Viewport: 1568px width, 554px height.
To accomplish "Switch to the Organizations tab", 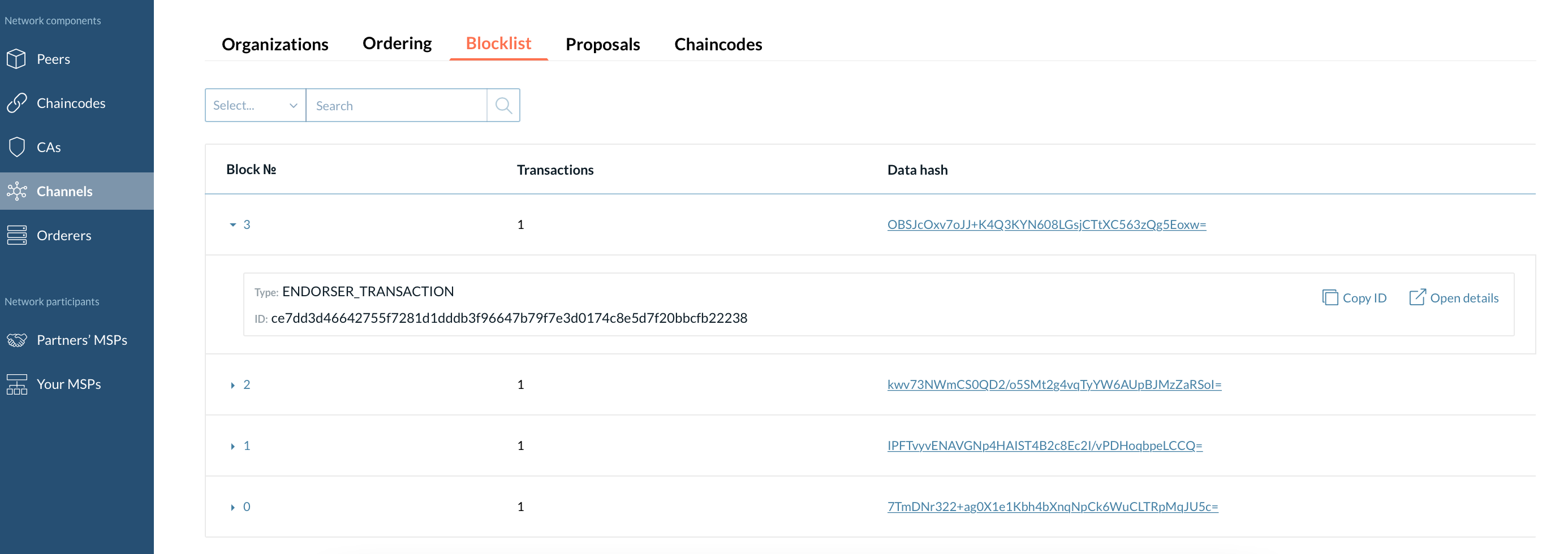I will 275,44.
